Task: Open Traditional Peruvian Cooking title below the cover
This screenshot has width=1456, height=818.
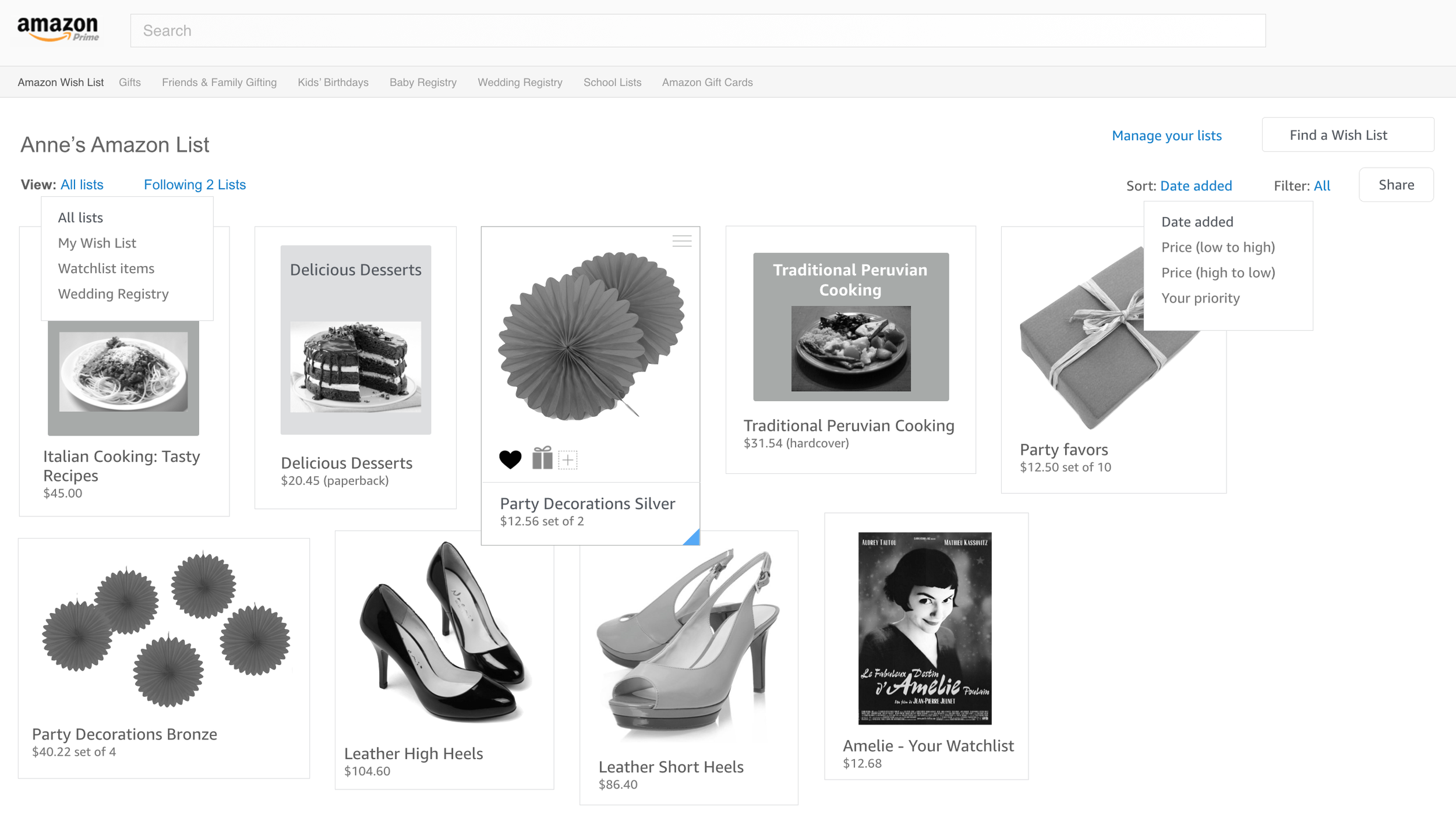Action: click(x=849, y=426)
